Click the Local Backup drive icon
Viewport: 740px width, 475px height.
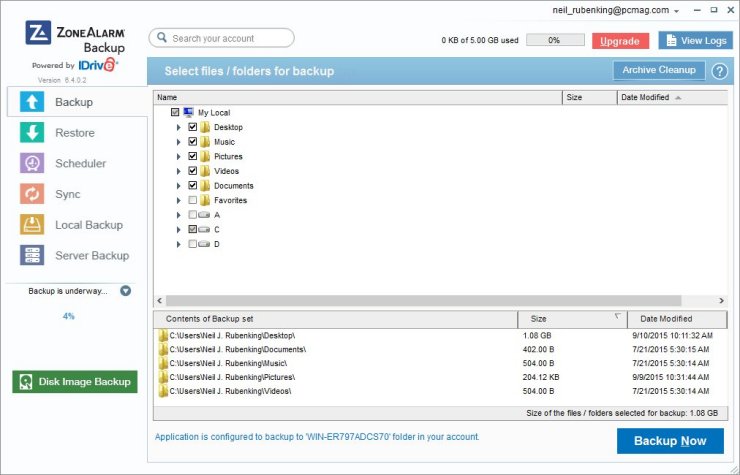(x=32, y=225)
